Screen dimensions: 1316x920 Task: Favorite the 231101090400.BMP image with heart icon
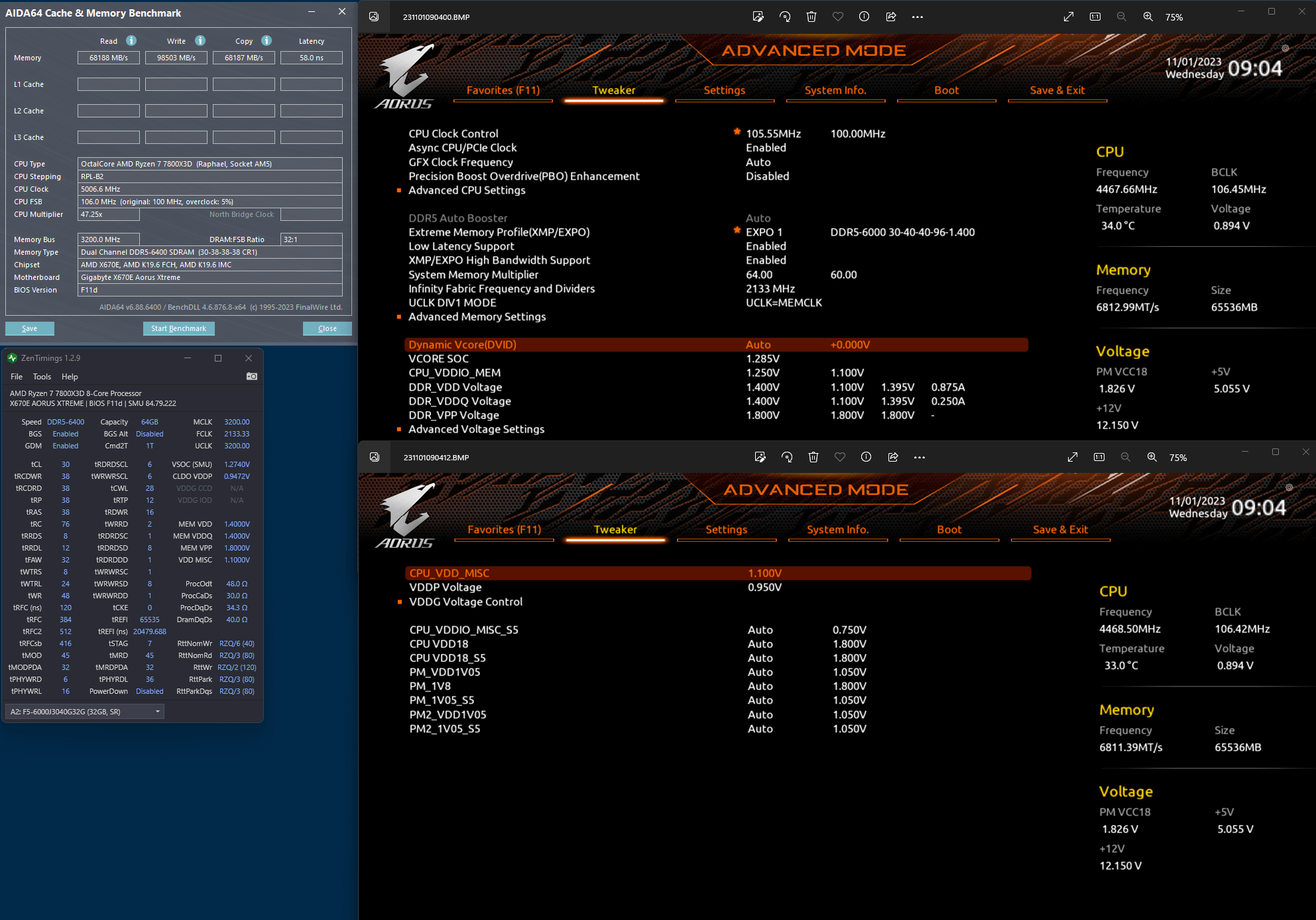coord(838,17)
